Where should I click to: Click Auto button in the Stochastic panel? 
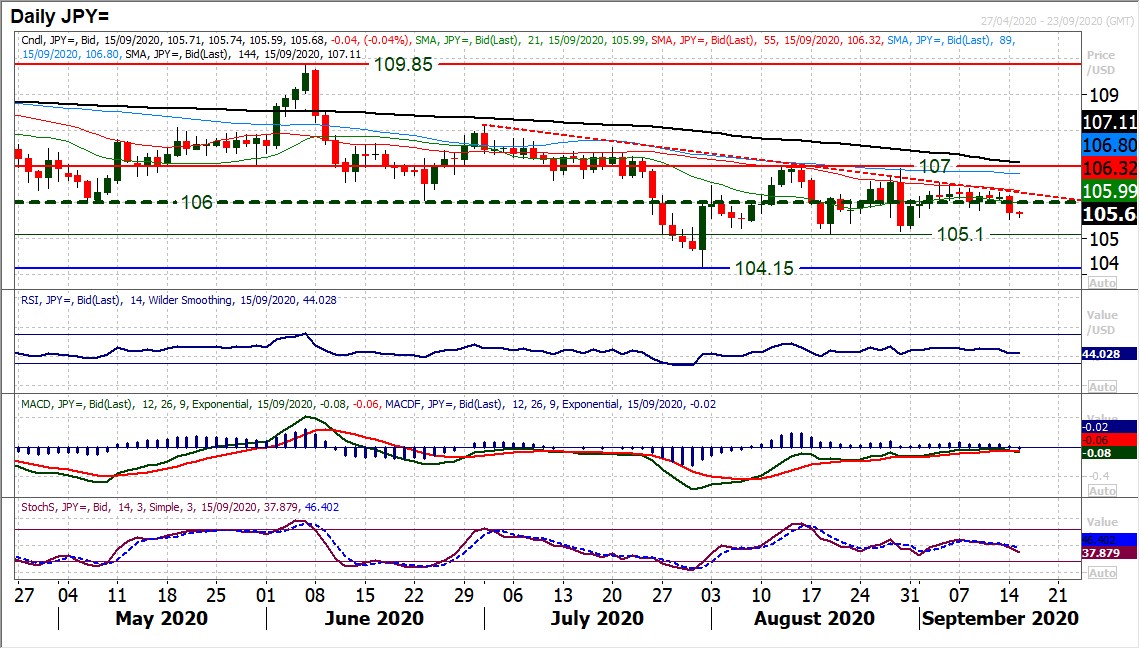1101,573
